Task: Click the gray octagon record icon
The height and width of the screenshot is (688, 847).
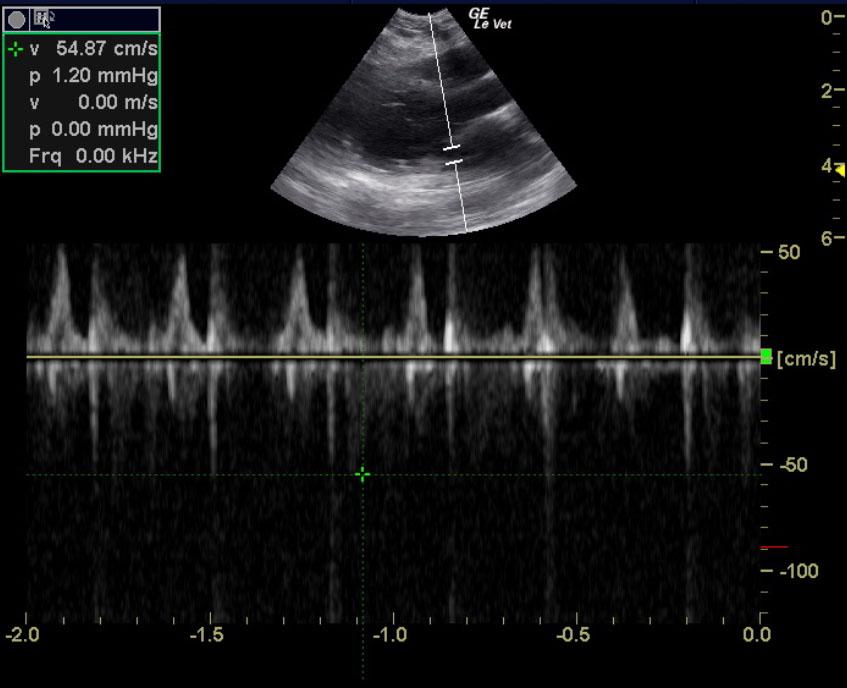Action: click(17, 20)
